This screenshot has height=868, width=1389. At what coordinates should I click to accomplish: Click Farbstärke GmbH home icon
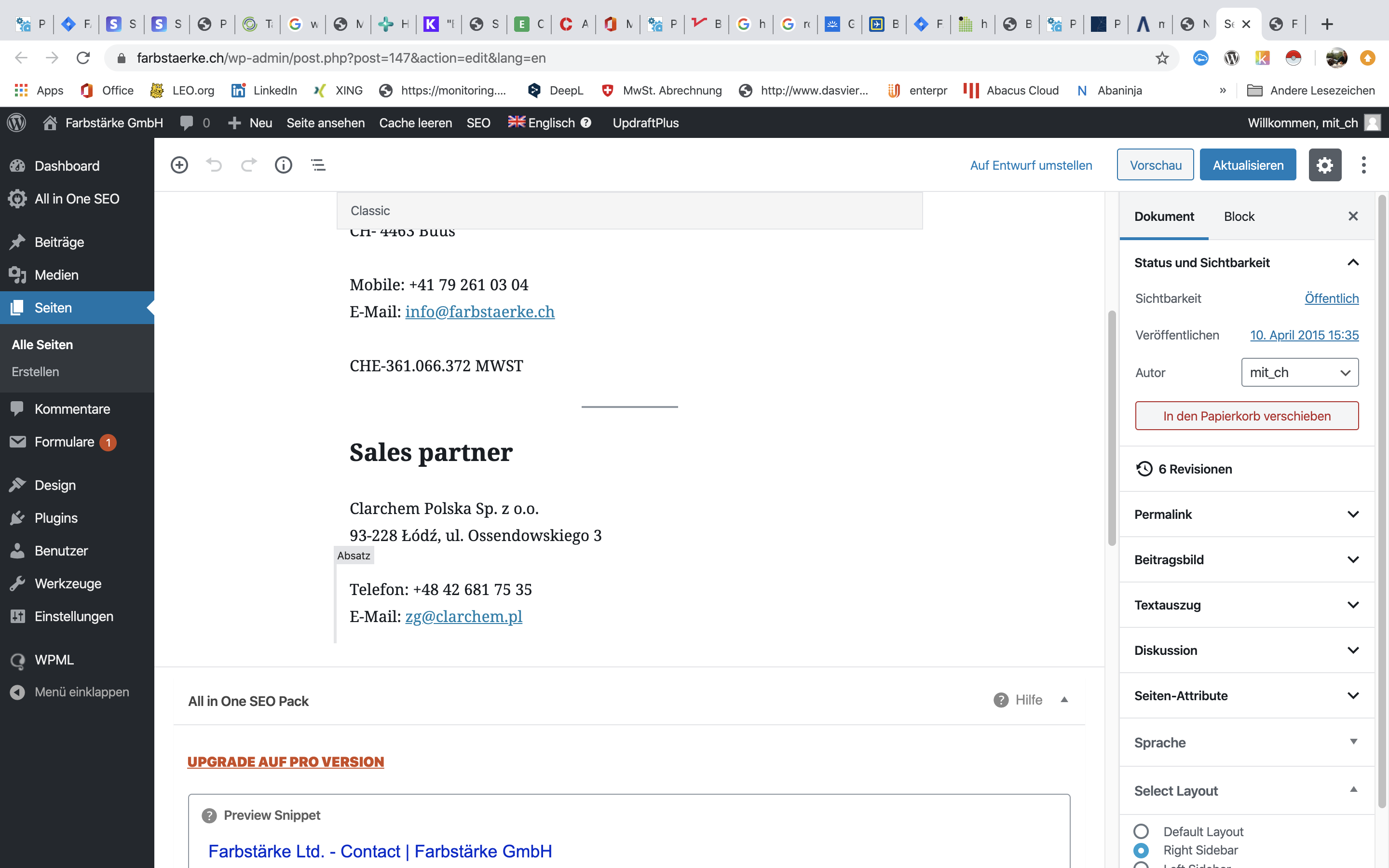point(50,123)
